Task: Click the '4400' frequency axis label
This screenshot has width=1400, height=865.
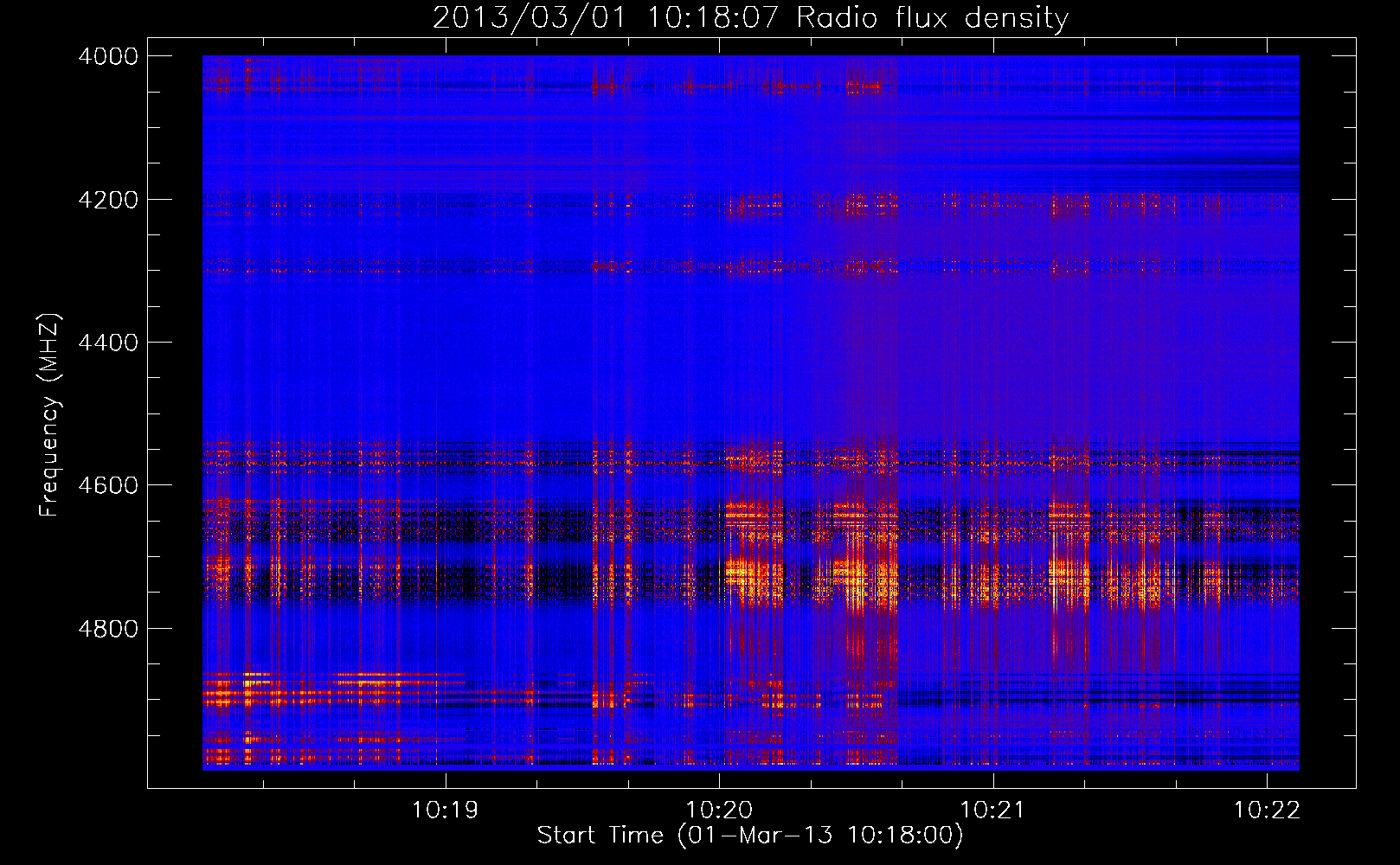Action: tap(108, 343)
